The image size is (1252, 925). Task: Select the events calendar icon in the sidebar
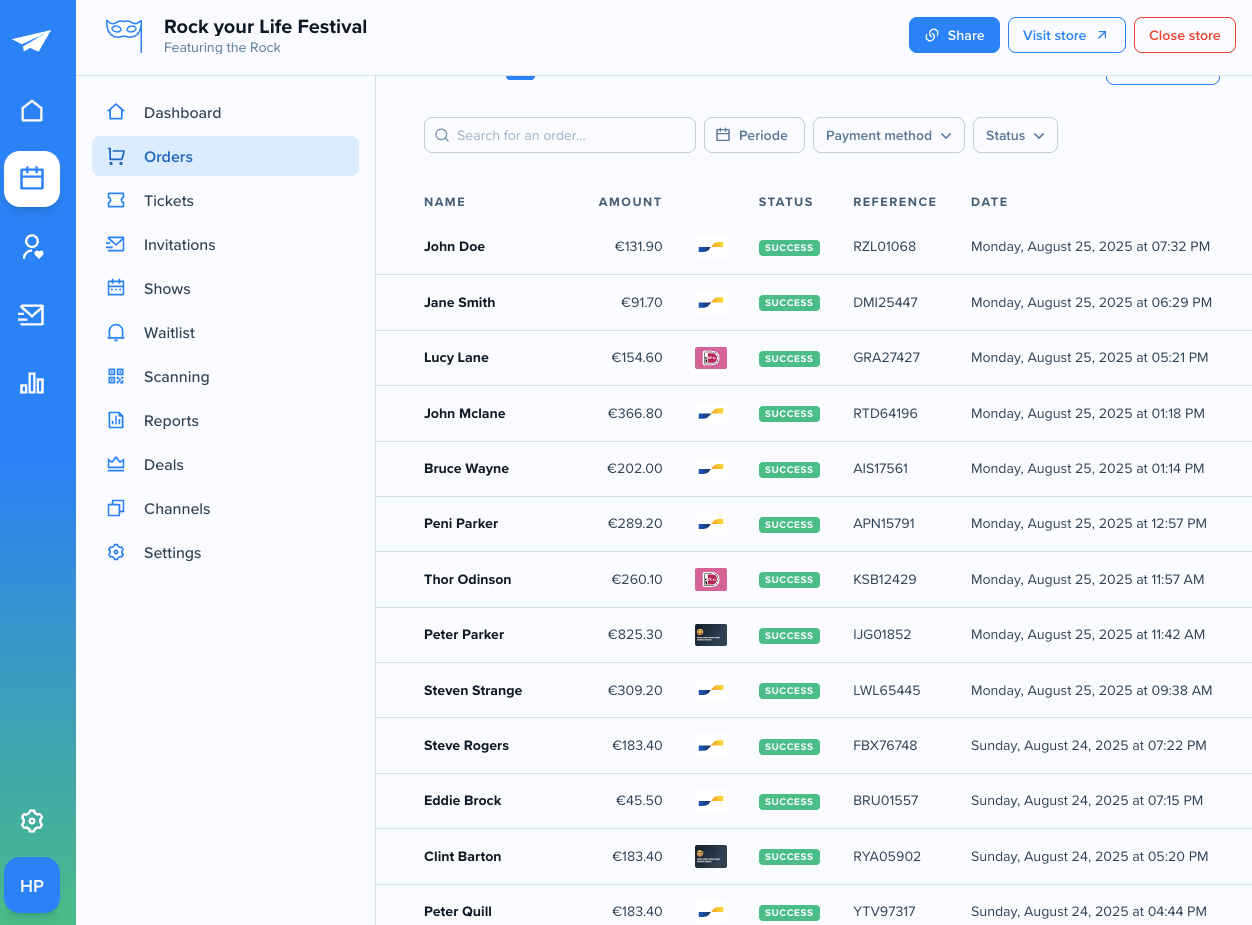tap(32, 178)
